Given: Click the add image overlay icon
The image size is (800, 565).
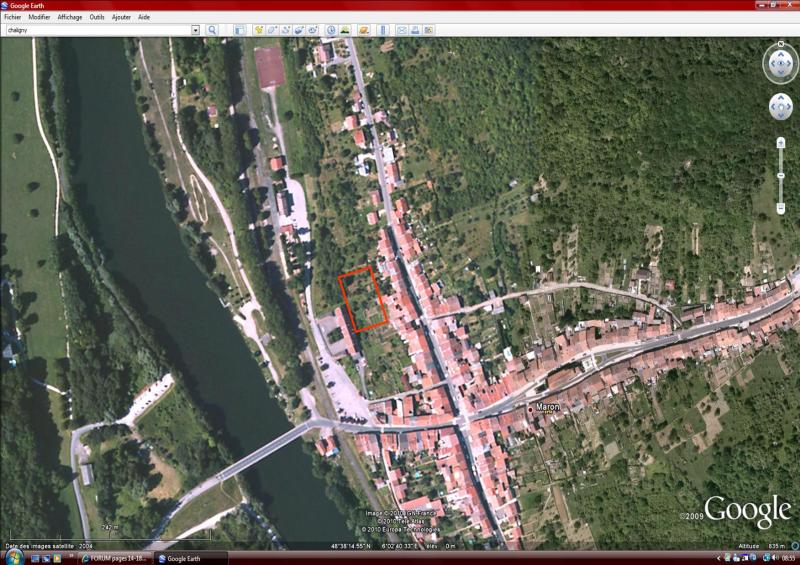Looking at the screenshot, I should (x=299, y=30).
